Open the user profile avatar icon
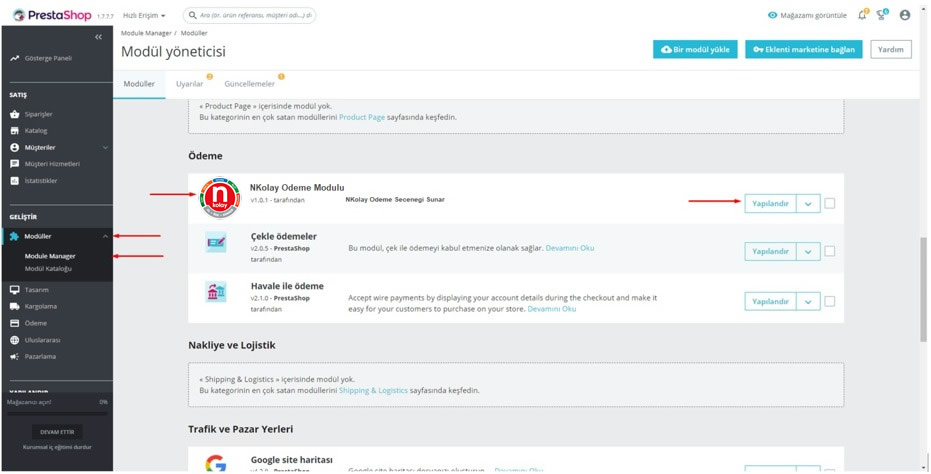Image resolution: width=931 pixels, height=474 pixels. click(x=905, y=15)
